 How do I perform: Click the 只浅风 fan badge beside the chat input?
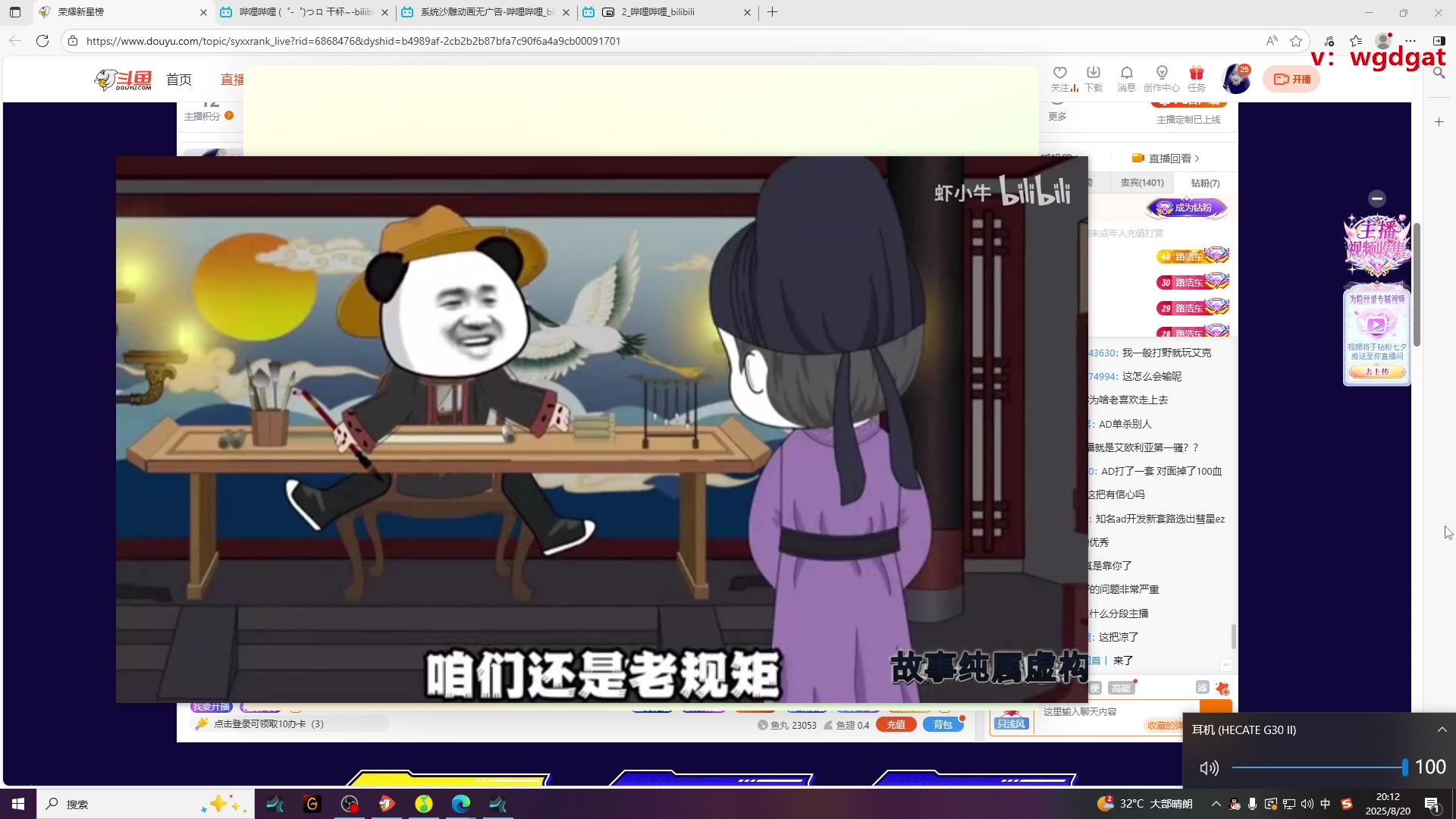1012,723
